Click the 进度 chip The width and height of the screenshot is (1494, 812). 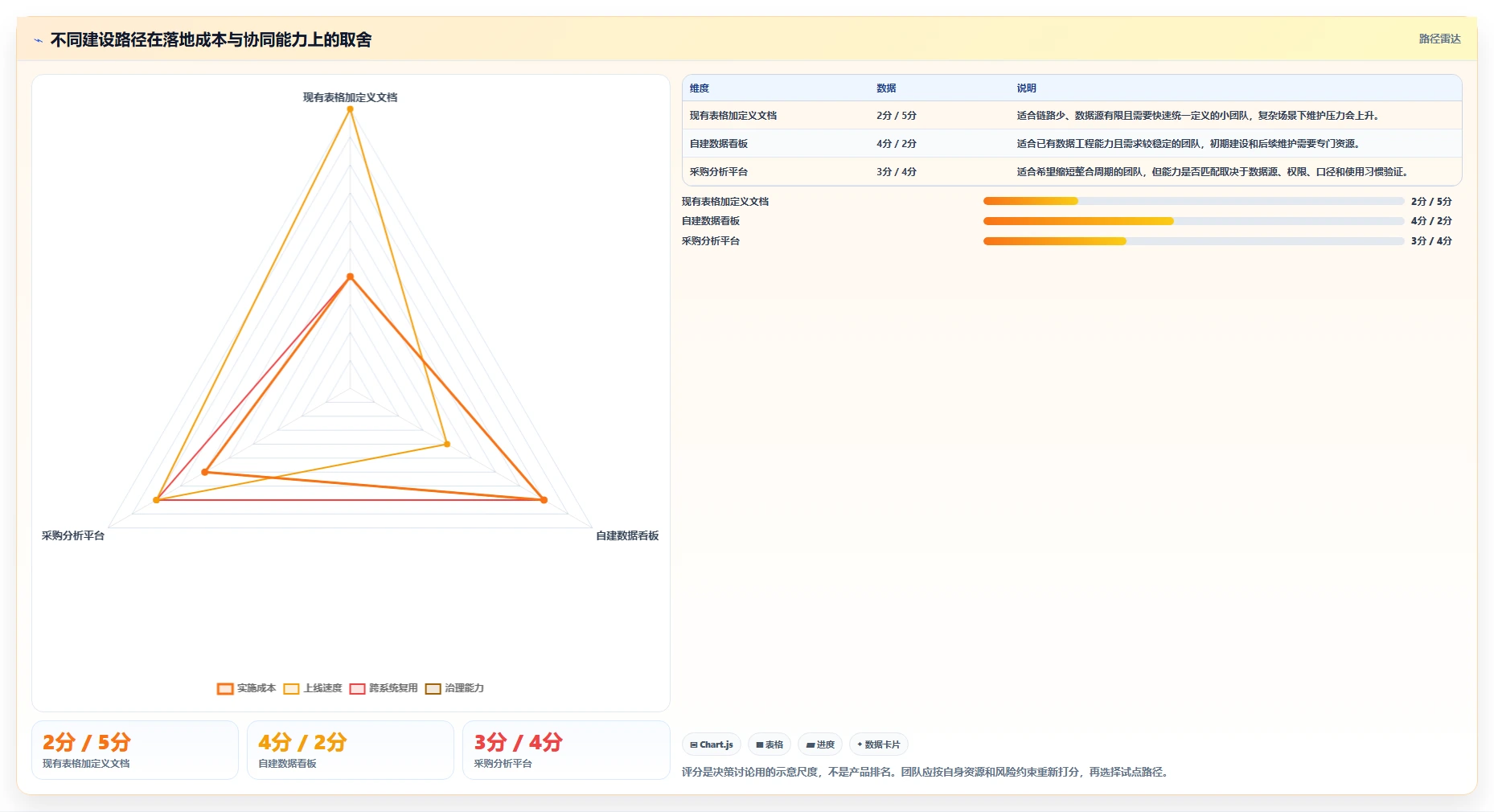[x=820, y=744]
